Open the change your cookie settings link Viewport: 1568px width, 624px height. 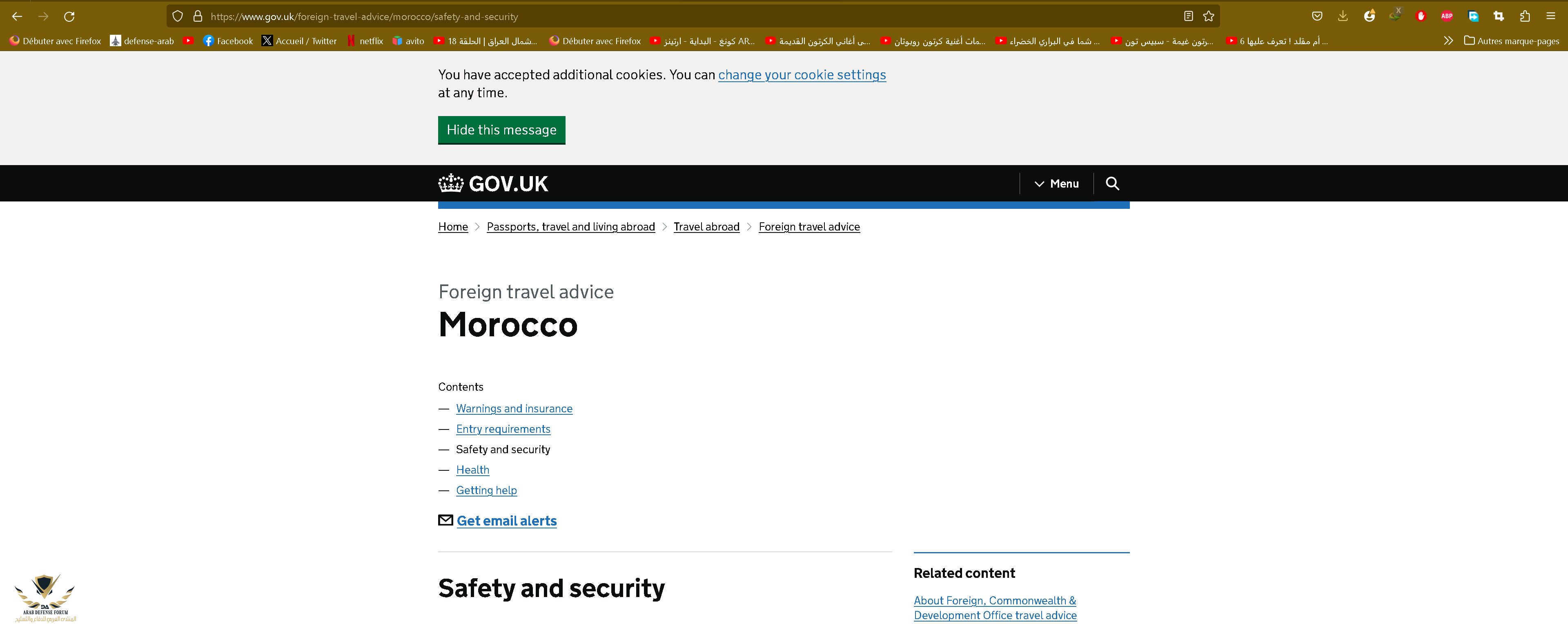[802, 75]
